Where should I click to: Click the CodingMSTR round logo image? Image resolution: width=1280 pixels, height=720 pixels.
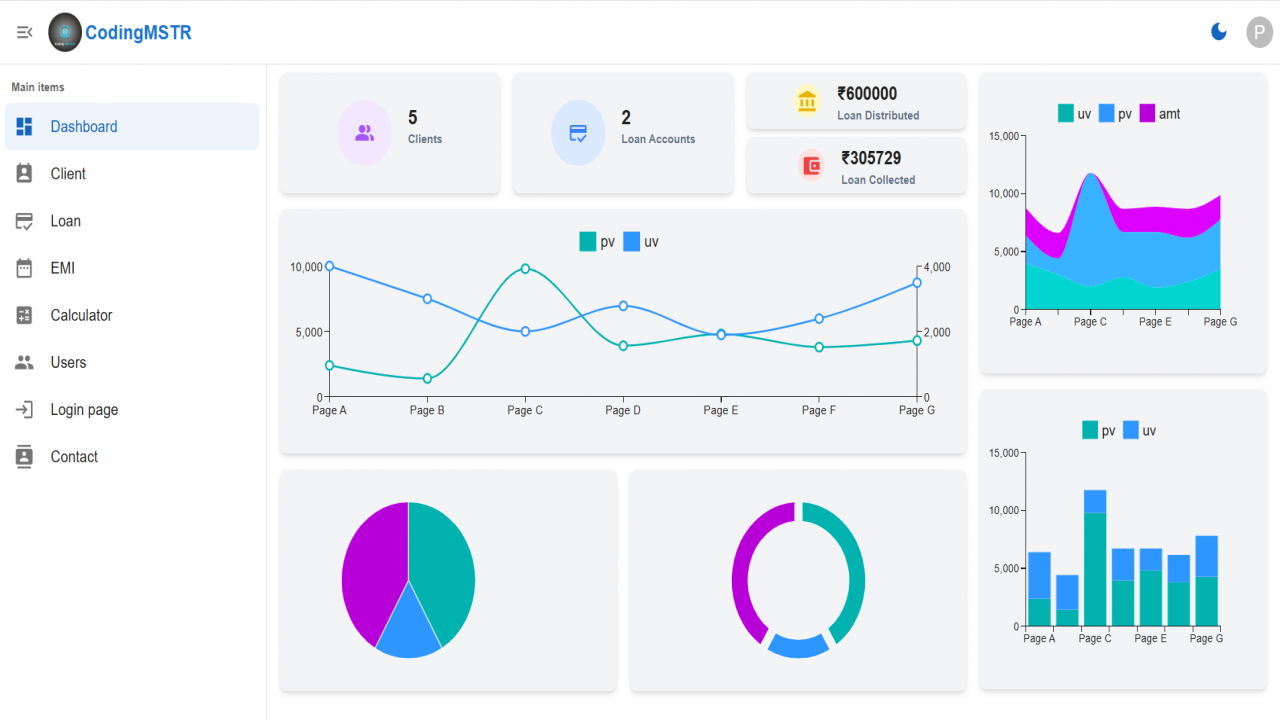(65, 32)
